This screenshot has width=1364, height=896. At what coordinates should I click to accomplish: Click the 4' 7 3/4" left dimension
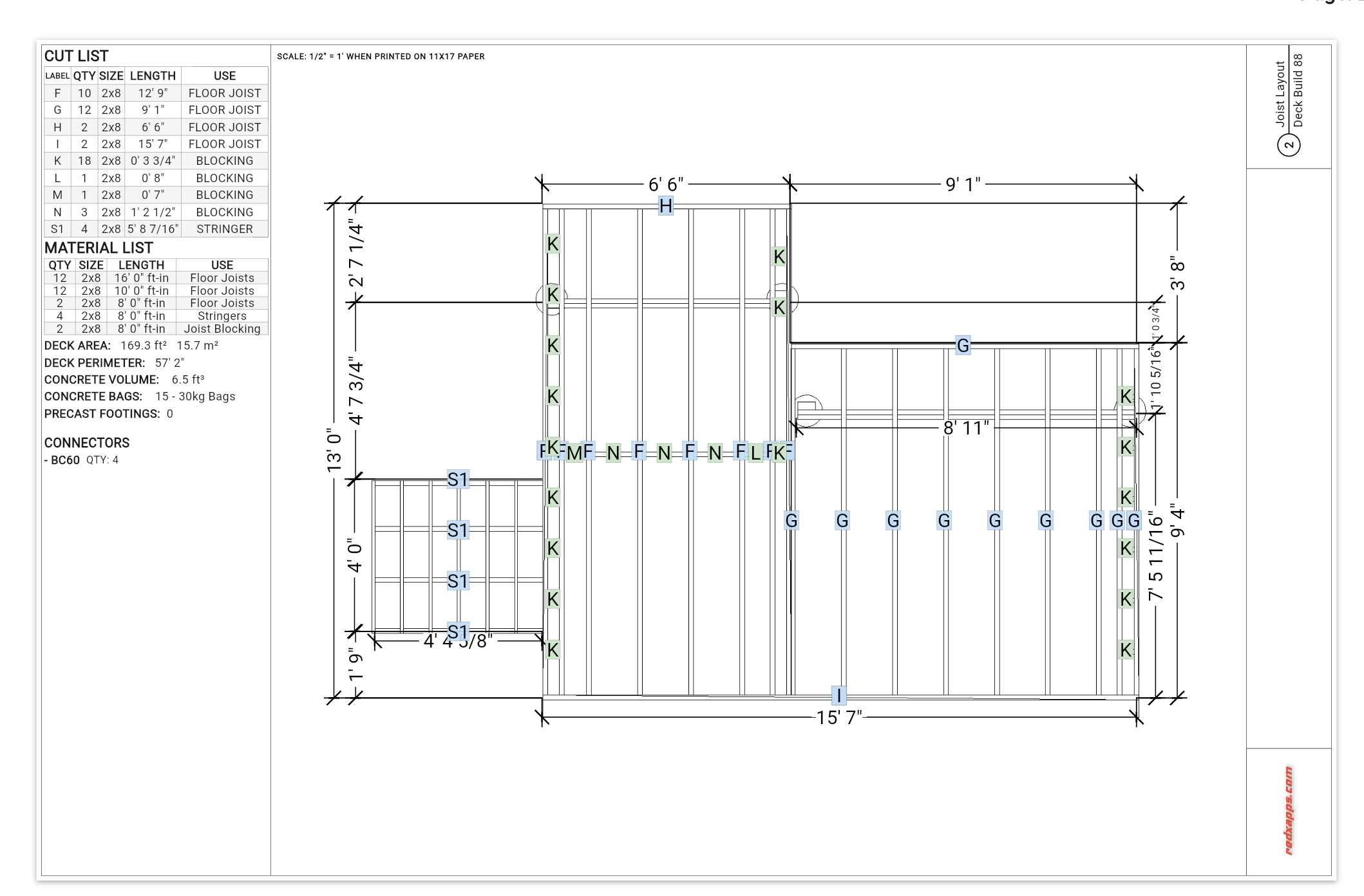pyautogui.click(x=356, y=391)
